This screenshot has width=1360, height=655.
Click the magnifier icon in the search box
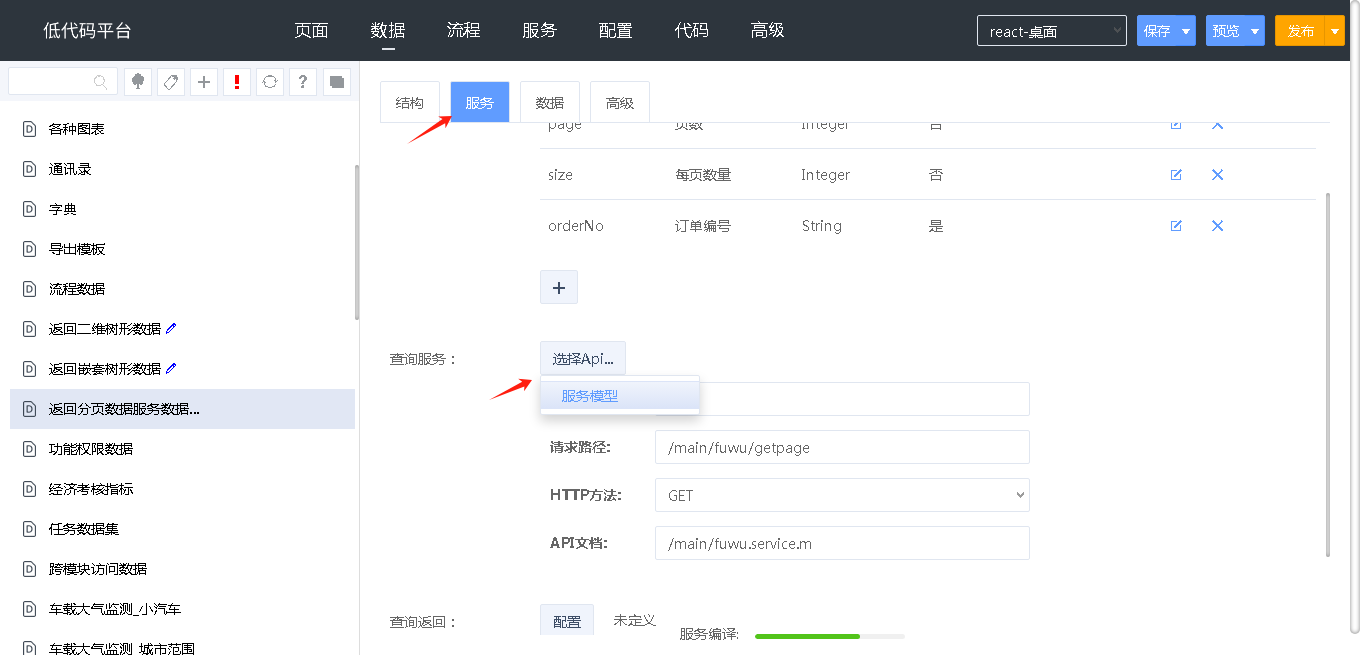point(101,82)
